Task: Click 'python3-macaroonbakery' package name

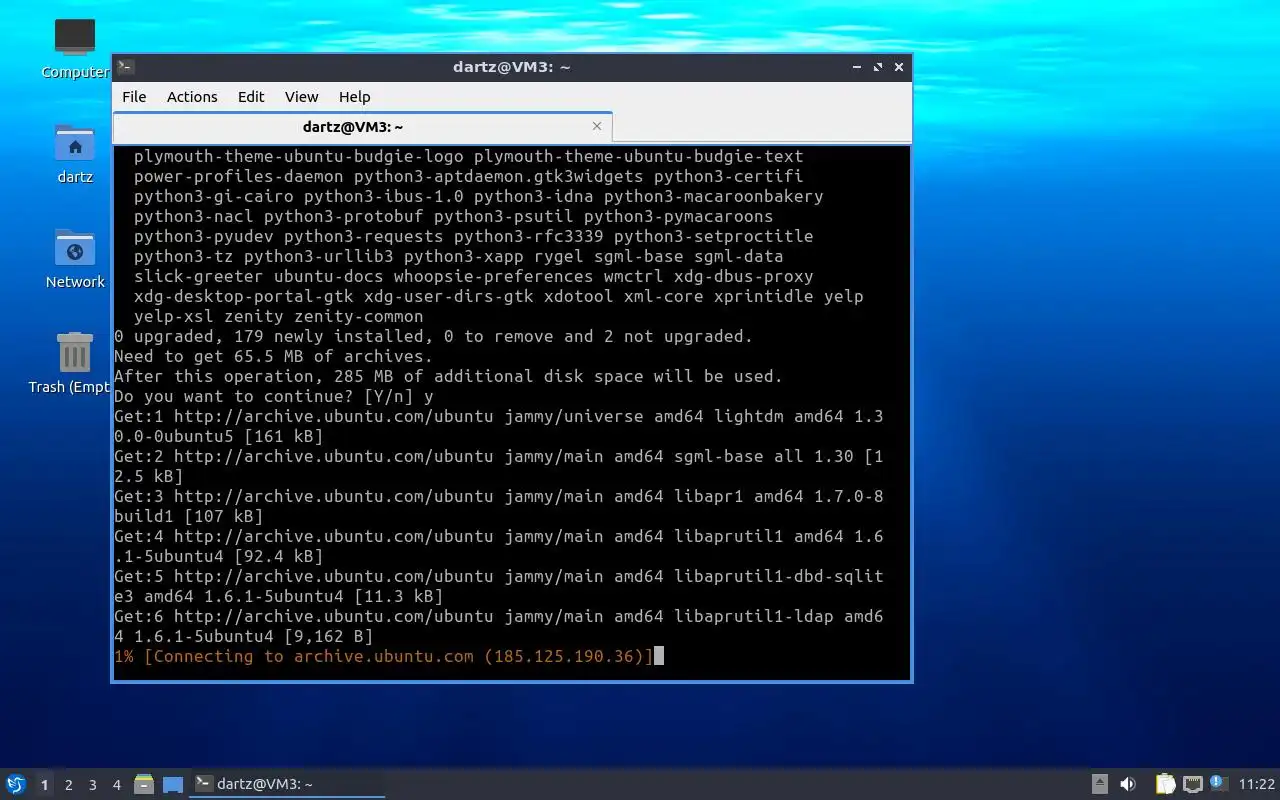Action: pyautogui.click(x=714, y=196)
